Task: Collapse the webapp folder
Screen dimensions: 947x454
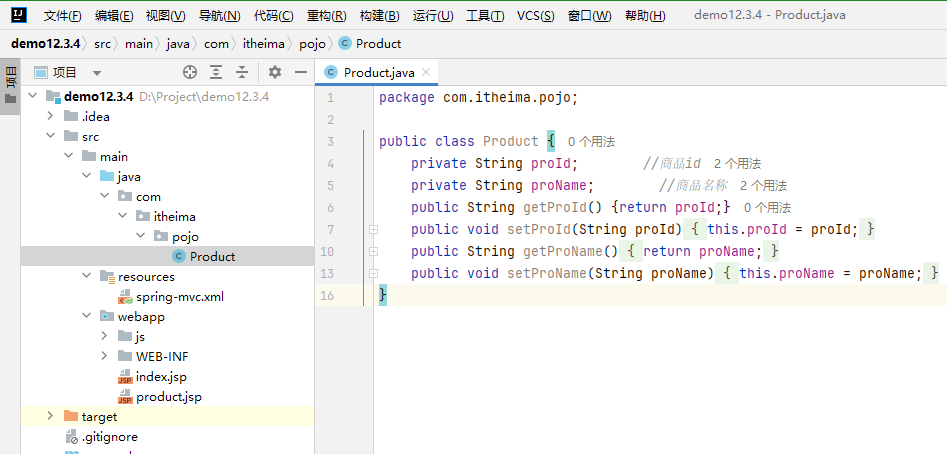Action: pyautogui.click(x=87, y=316)
